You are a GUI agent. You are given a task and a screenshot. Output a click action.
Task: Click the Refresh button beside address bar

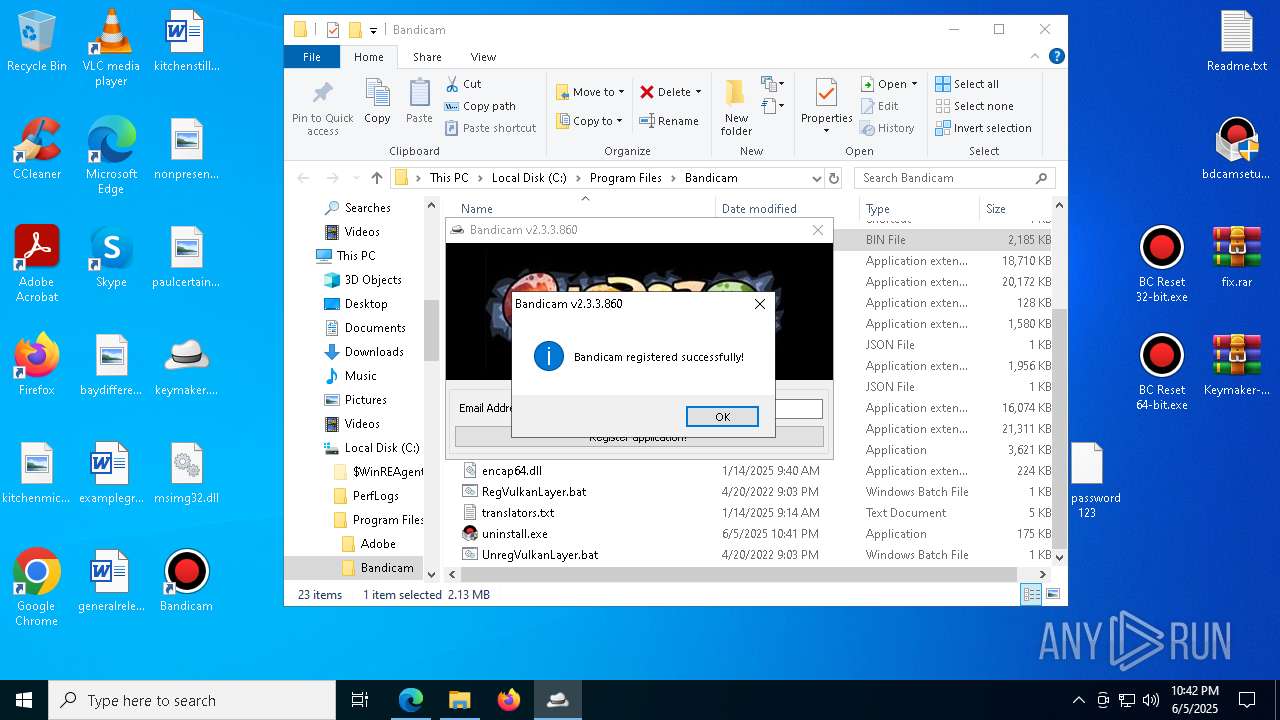tap(834, 178)
